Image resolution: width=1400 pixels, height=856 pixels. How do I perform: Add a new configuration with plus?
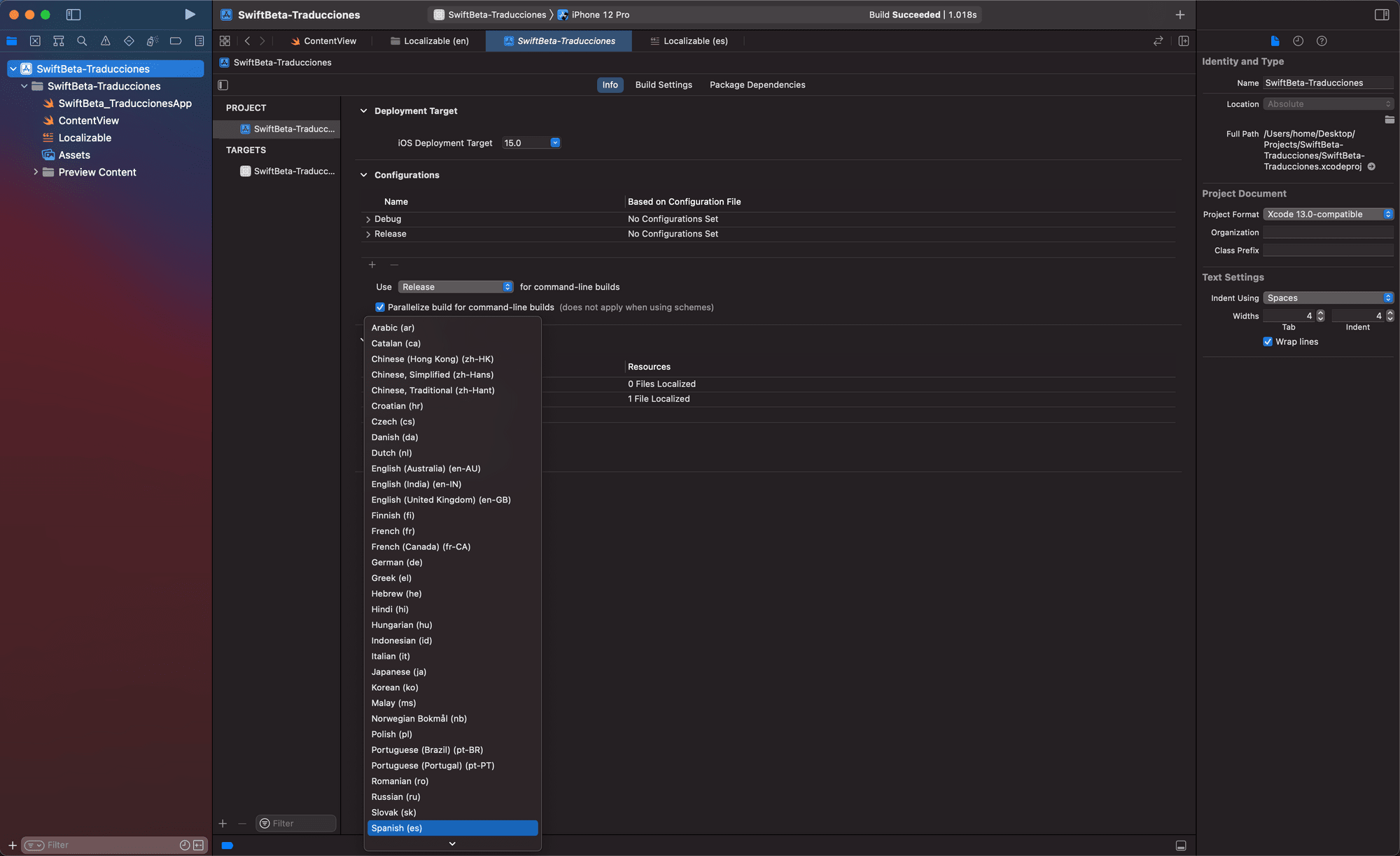[x=372, y=265]
